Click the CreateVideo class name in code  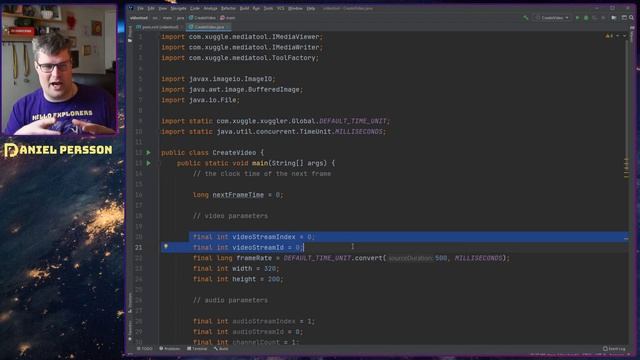coord(234,153)
